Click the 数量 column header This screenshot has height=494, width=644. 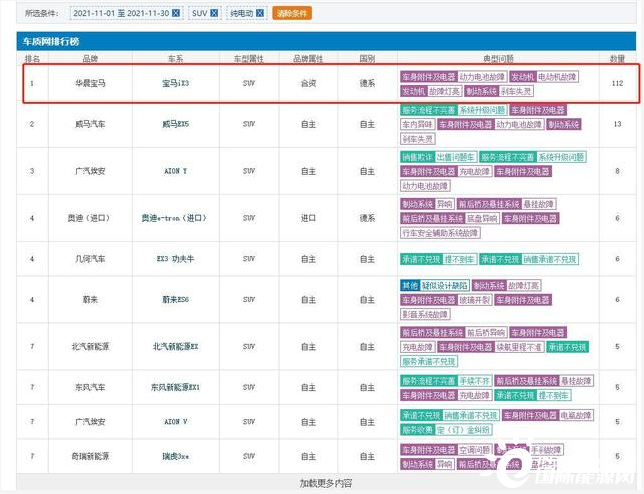(x=617, y=59)
